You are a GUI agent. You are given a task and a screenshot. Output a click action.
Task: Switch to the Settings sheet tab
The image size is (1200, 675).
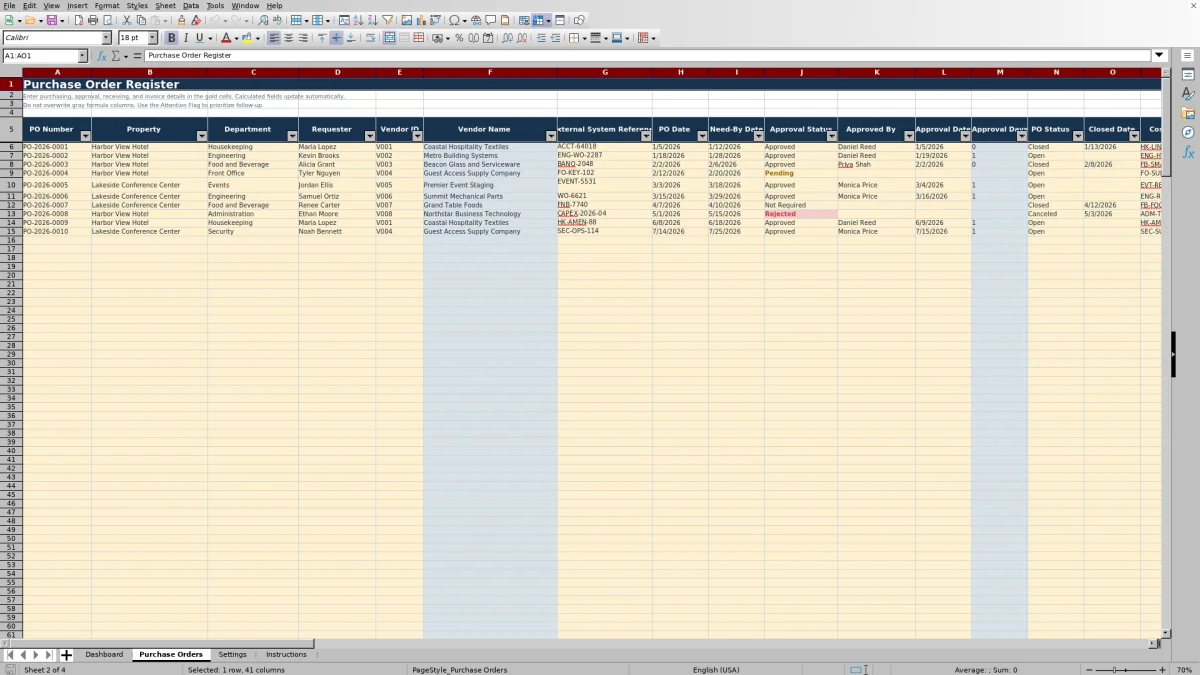tap(232, 655)
